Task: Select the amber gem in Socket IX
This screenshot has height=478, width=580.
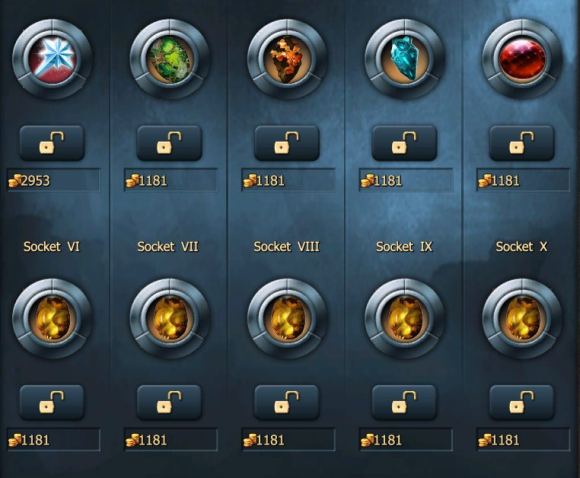Action: click(x=404, y=319)
